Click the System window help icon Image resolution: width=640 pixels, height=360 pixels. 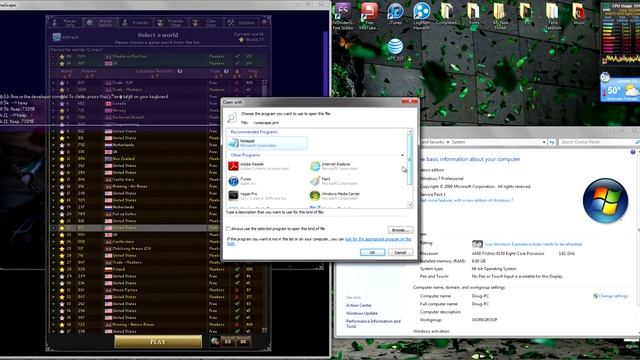(633, 152)
